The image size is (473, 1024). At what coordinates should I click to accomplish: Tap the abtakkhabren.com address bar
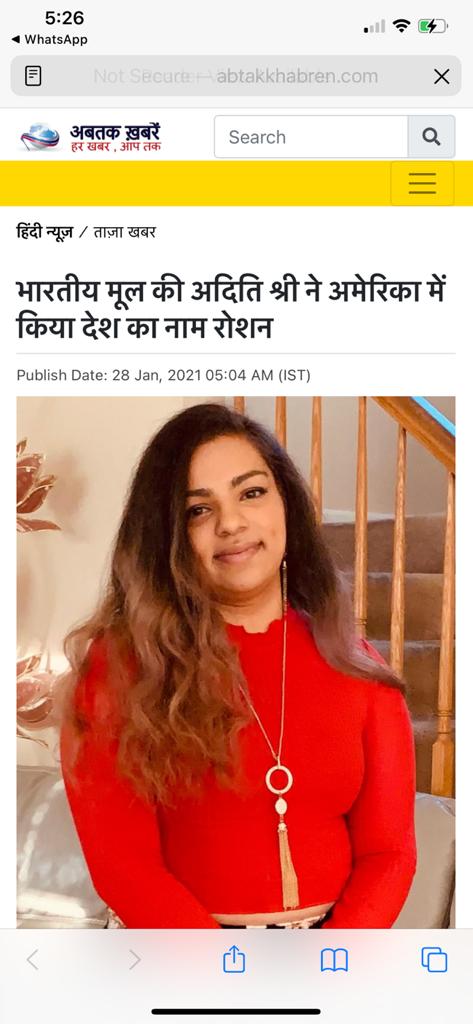236,76
